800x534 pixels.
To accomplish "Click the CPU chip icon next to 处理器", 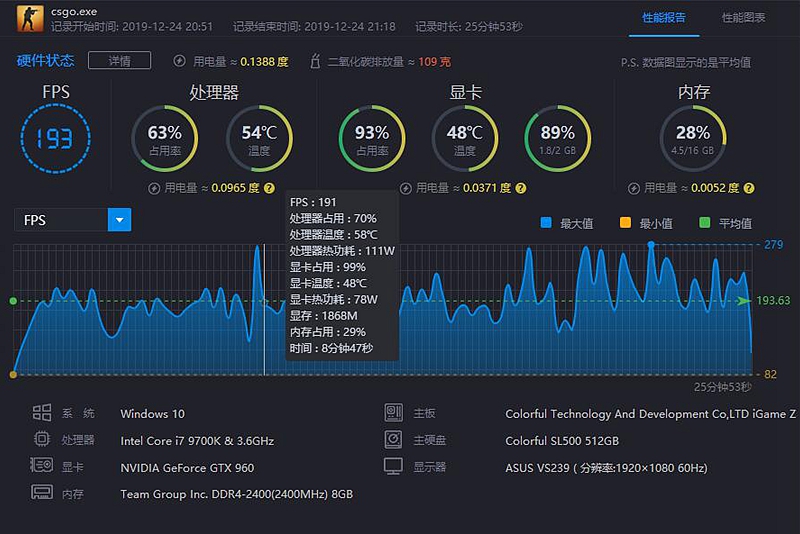I will 42,439.
